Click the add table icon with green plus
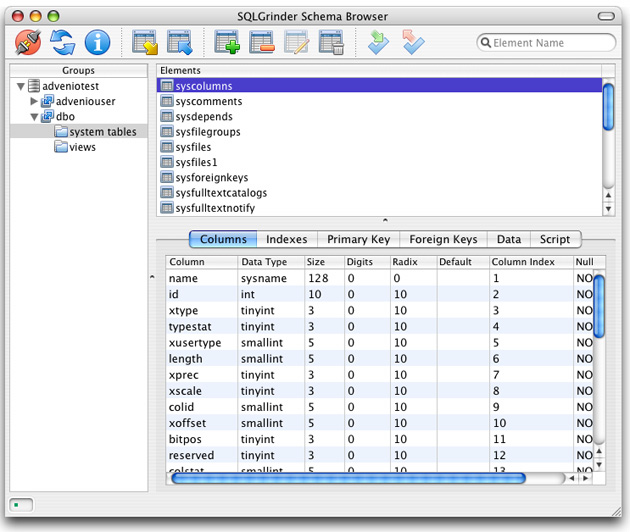 227,42
